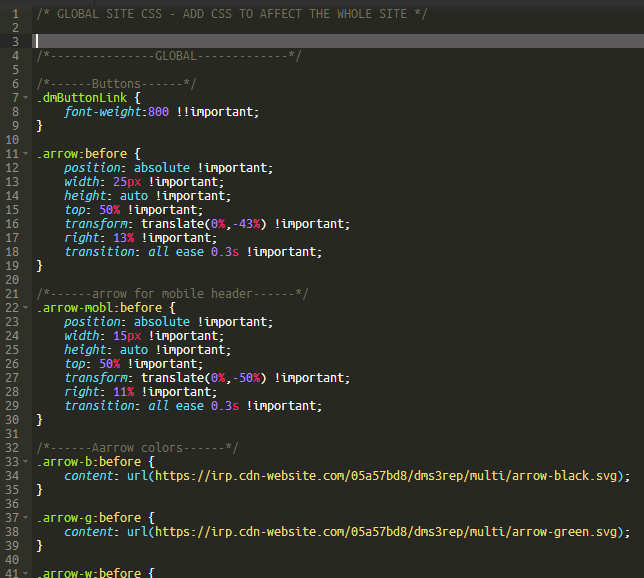Place cursor on the GLOBAL section comment
644x578 pixels.
point(168,56)
